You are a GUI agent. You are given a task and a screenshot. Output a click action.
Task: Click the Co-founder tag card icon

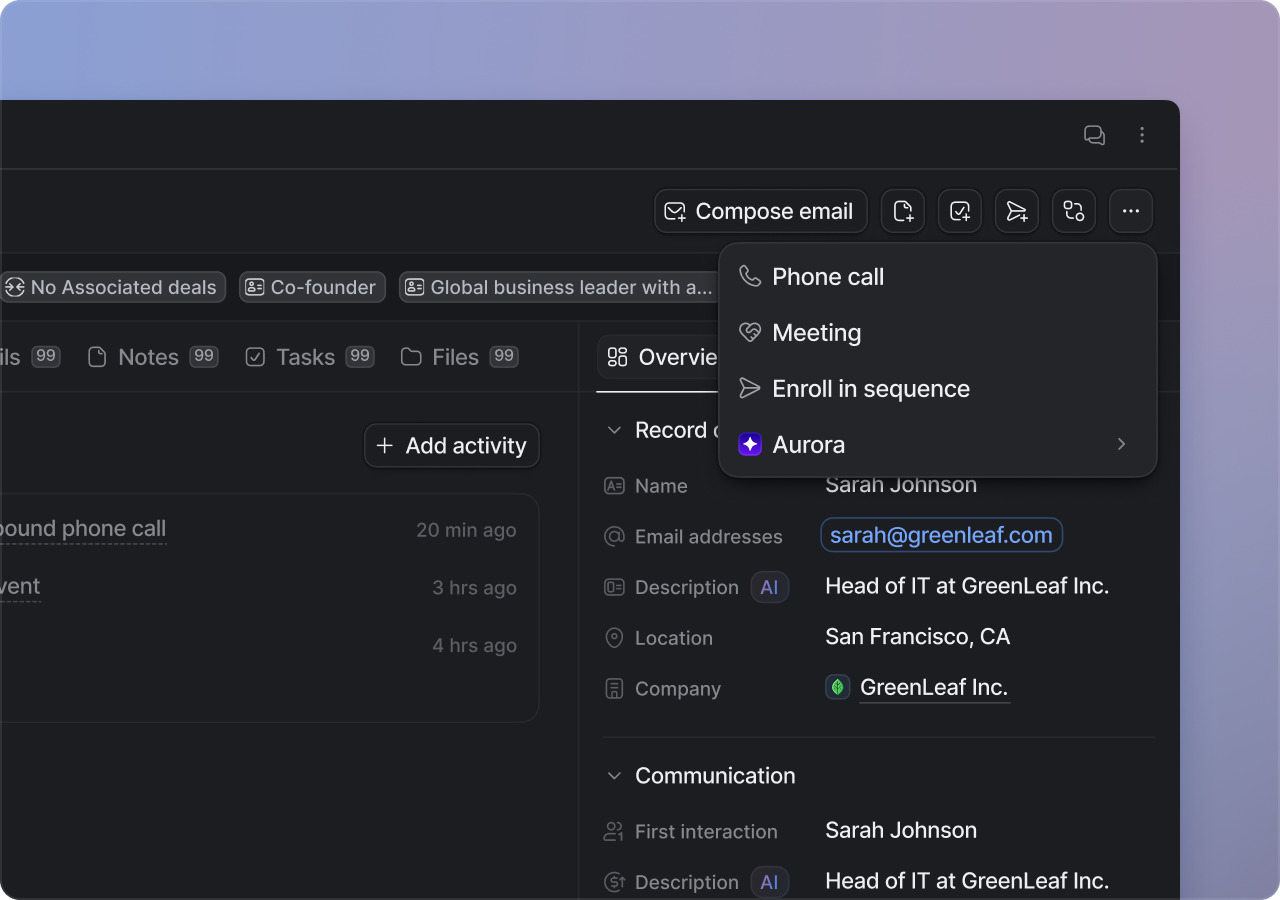pyautogui.click(x=255, y=287)
